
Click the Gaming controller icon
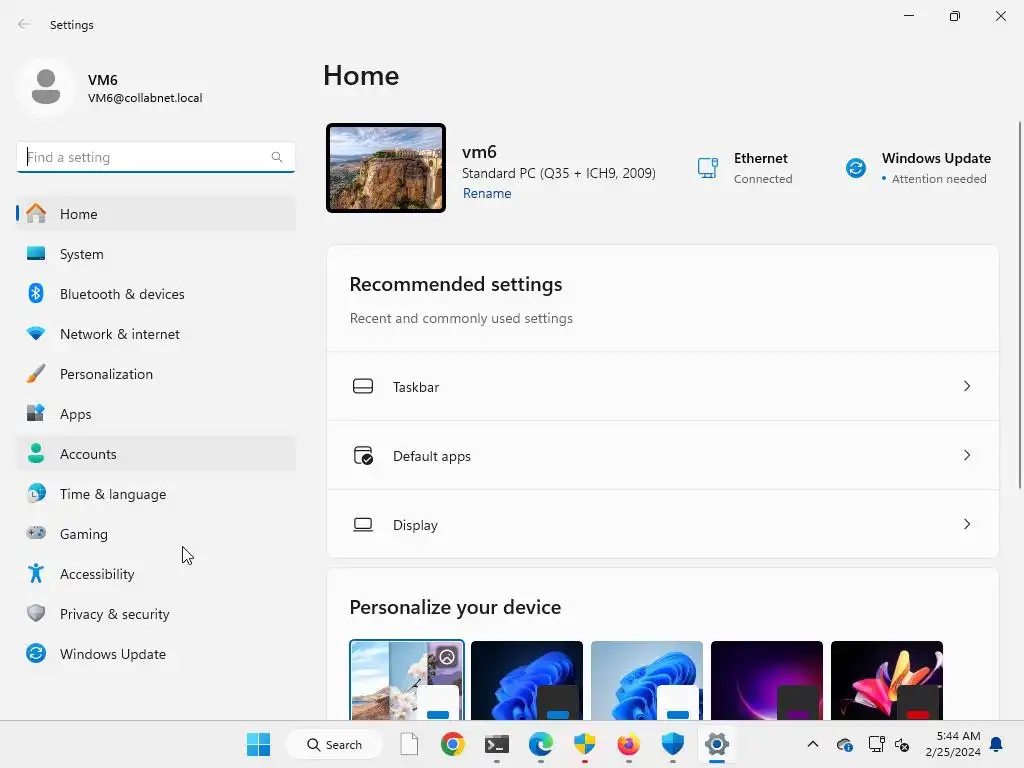click(36, 533)
